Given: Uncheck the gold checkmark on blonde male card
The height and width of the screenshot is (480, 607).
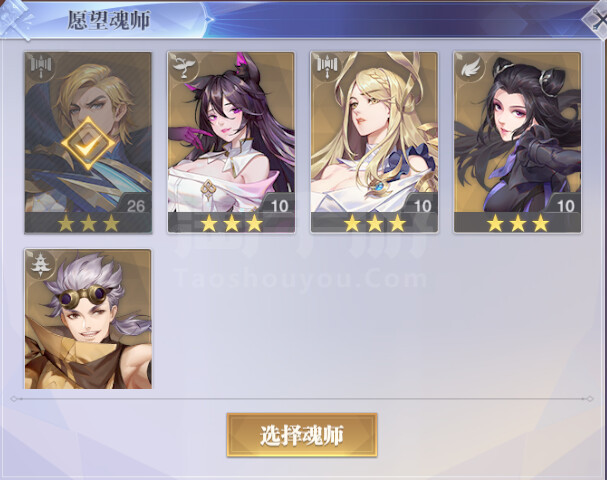Looking at the screenshot, I should click(x=88, y=144).
